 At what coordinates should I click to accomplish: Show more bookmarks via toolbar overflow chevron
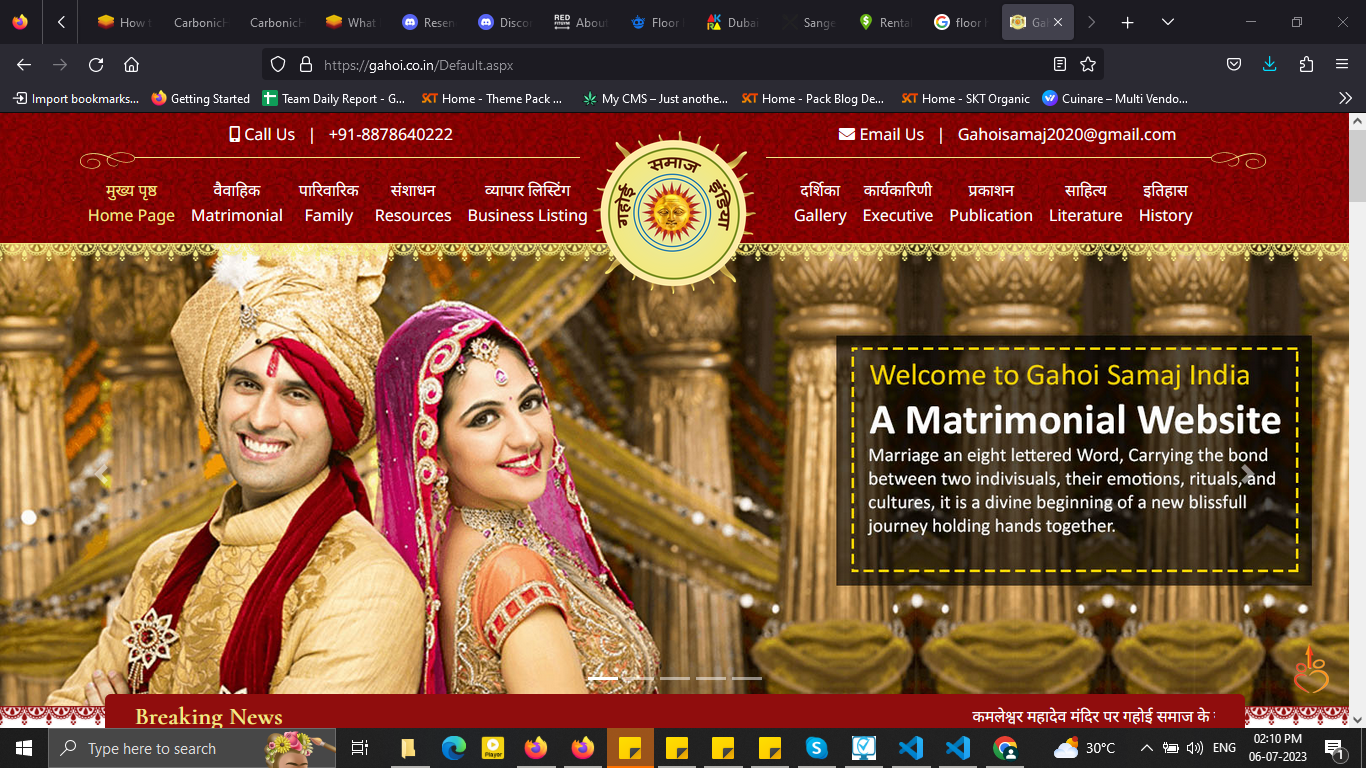(1345, 98)
